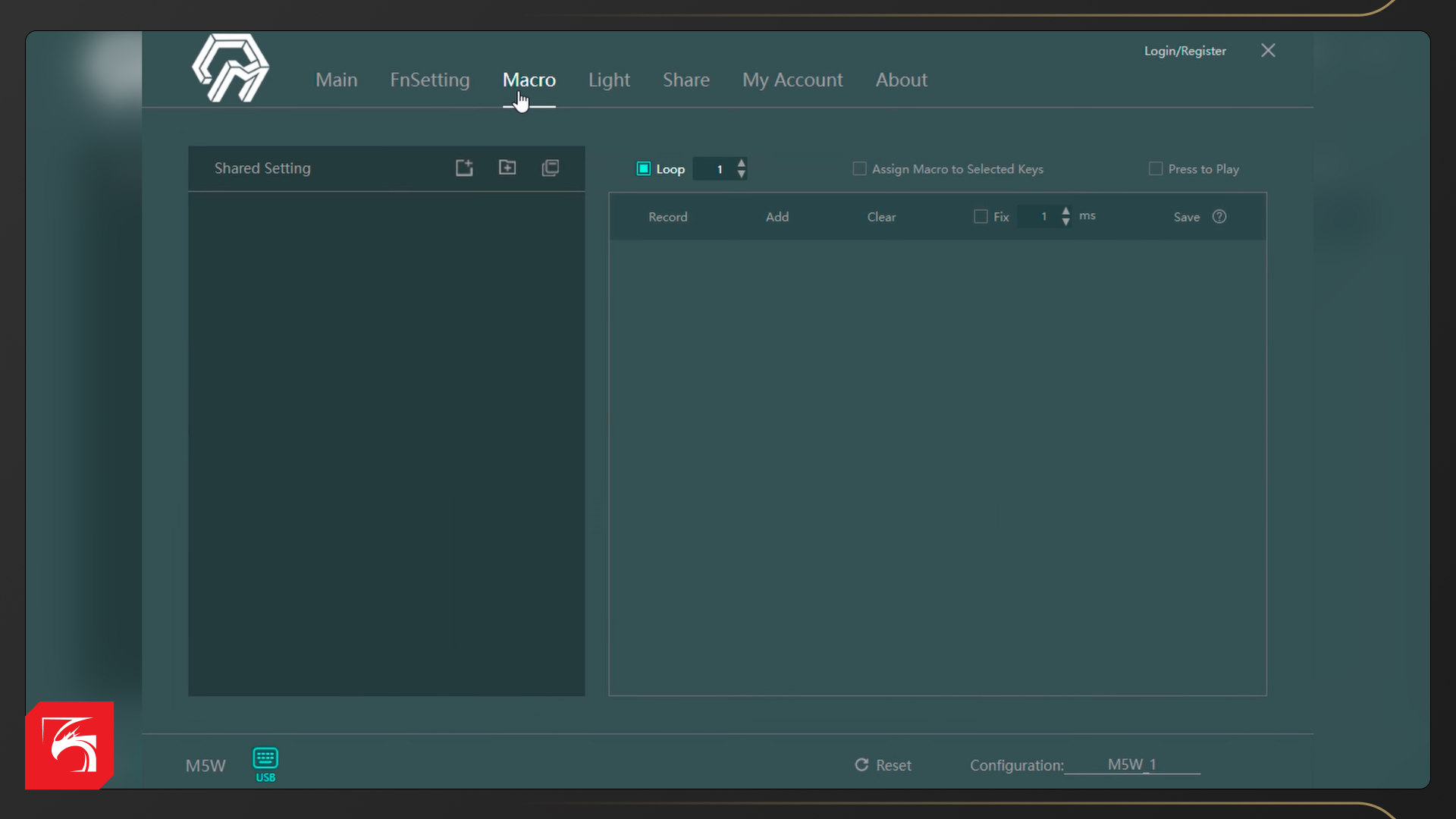This screenshot has width=1456, height=819.
Task: Click the Add macro button
Action: tap(777, 217)
